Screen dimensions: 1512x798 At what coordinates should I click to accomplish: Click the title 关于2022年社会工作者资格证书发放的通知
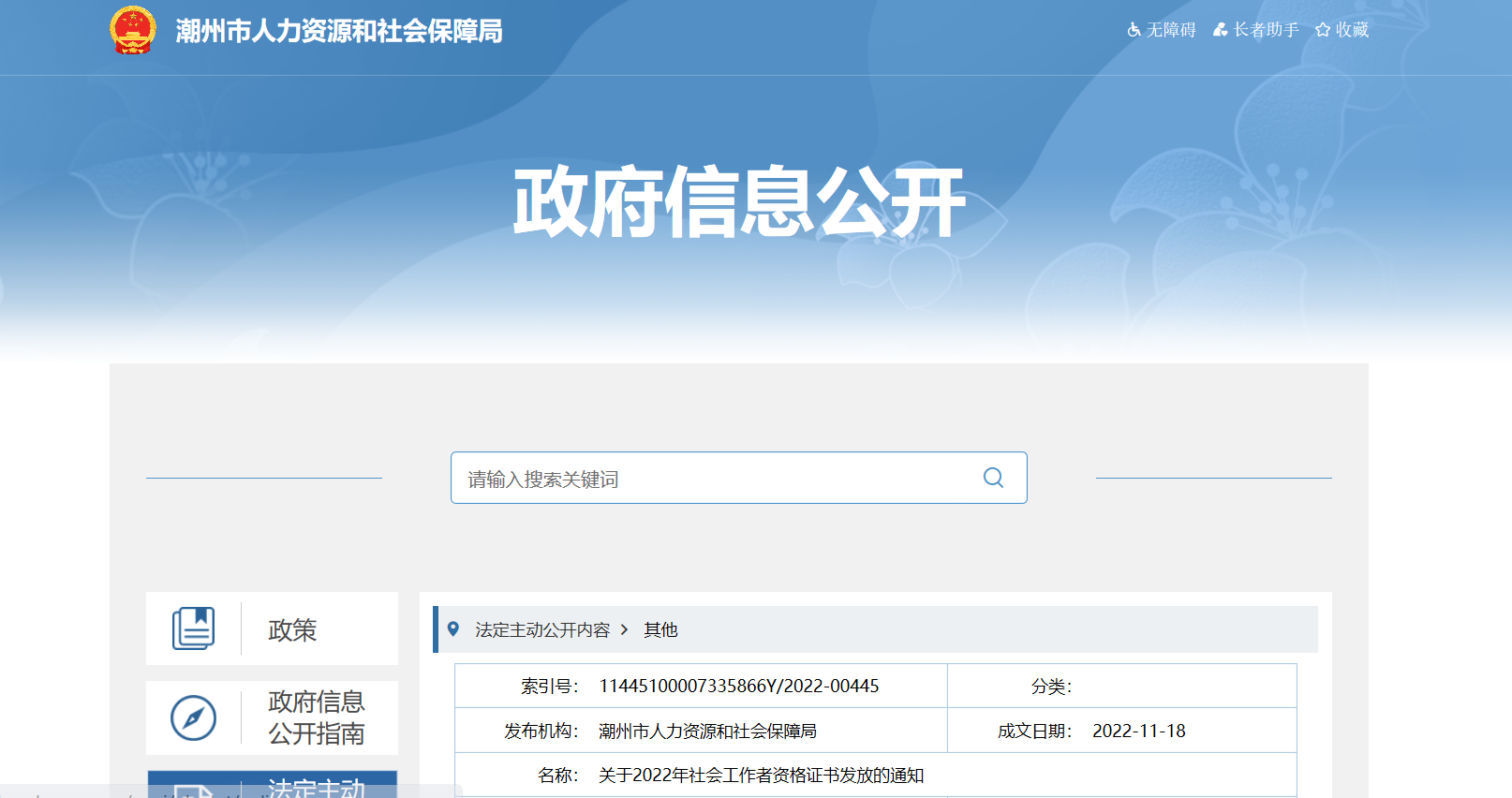pos(761,776)
